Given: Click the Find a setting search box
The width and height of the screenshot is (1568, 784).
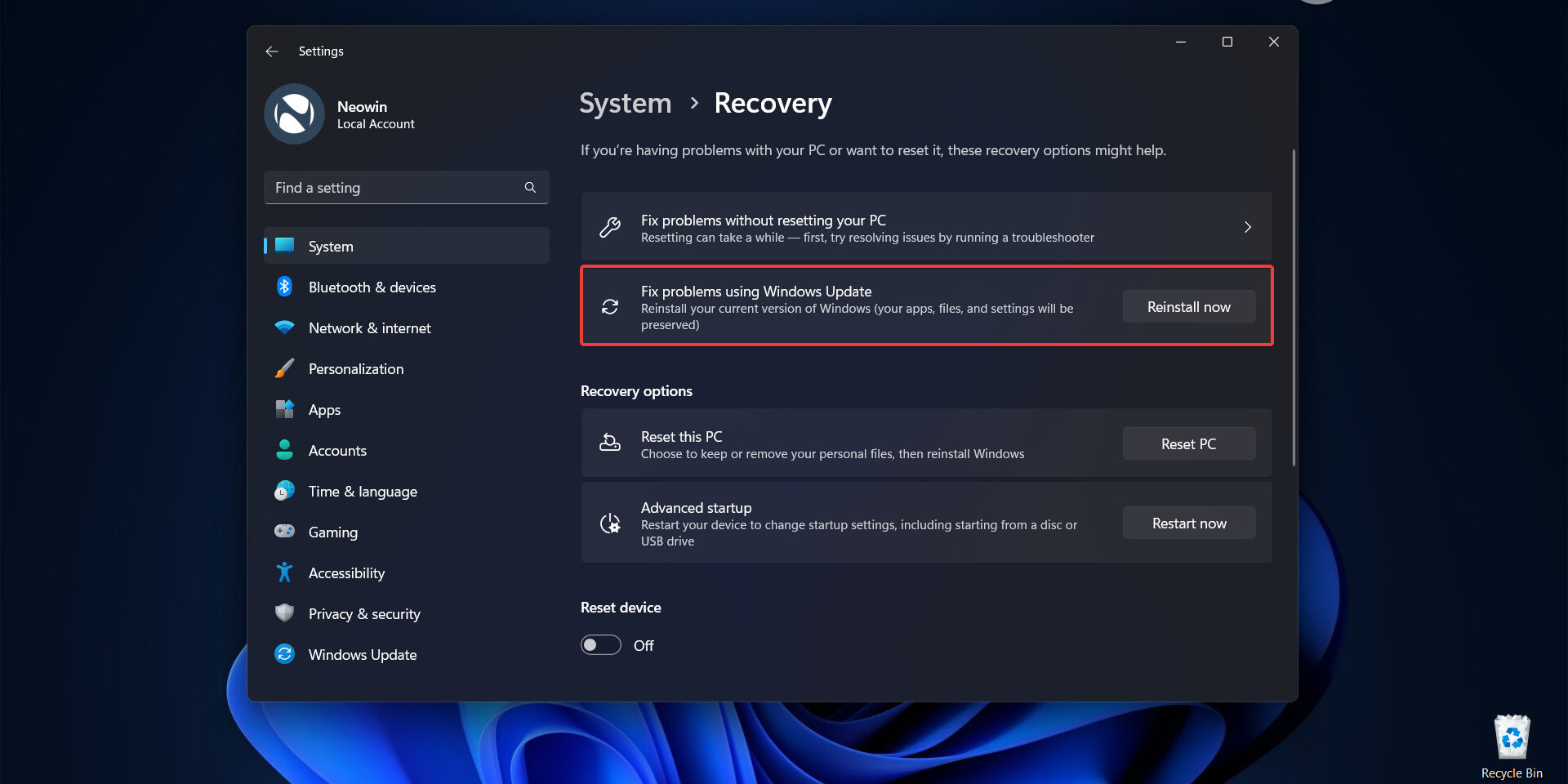Looking at the screenshot, I should (x=396, y=188).
